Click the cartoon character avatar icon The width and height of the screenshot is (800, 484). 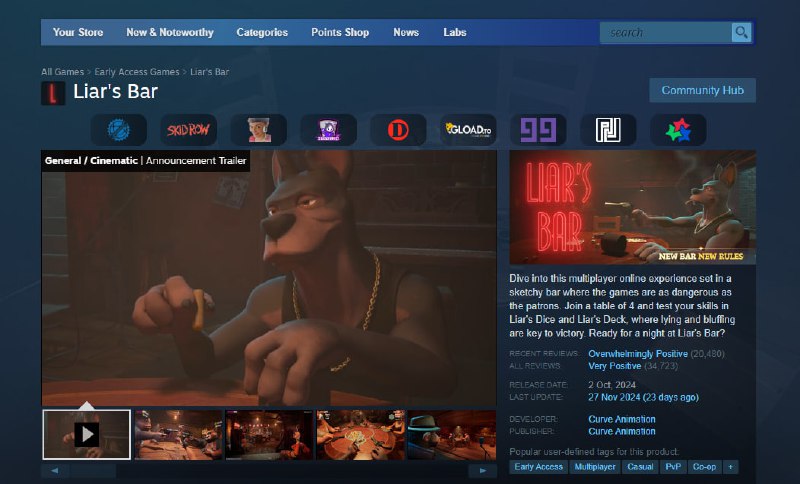tap(258, 130)
